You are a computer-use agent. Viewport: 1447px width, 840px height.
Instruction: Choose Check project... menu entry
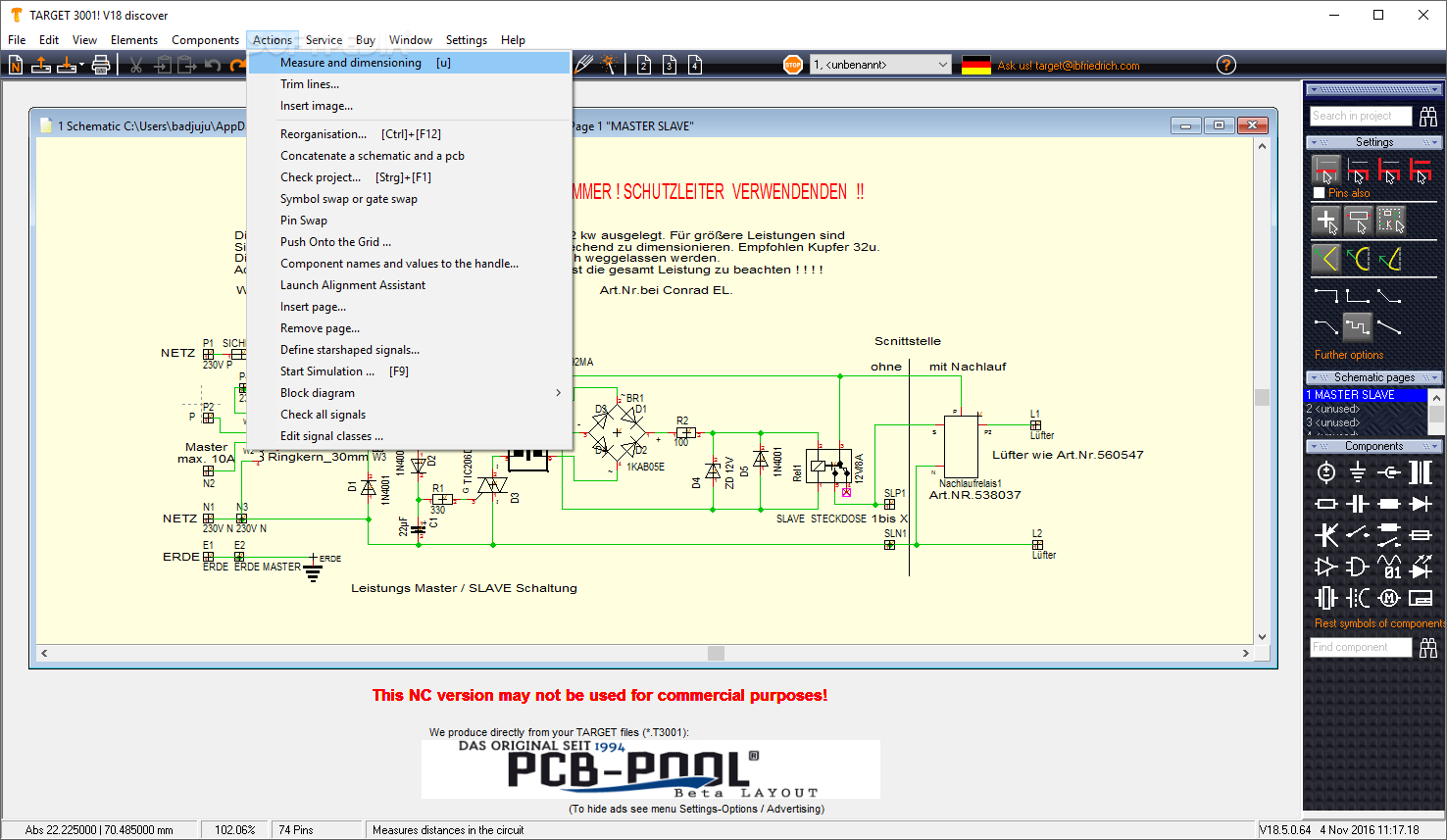tap(409, 177)
